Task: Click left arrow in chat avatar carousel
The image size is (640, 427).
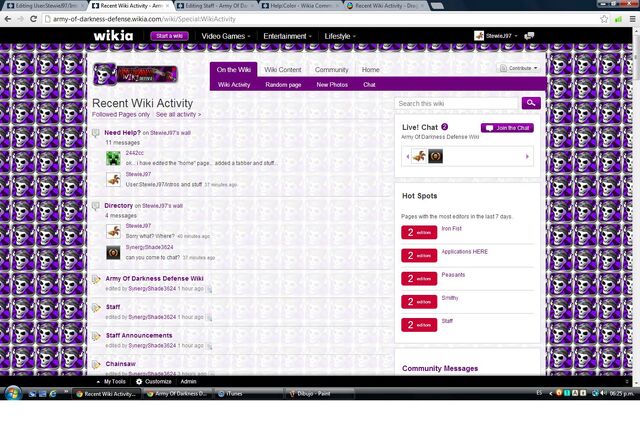Action: pos(407,156)
